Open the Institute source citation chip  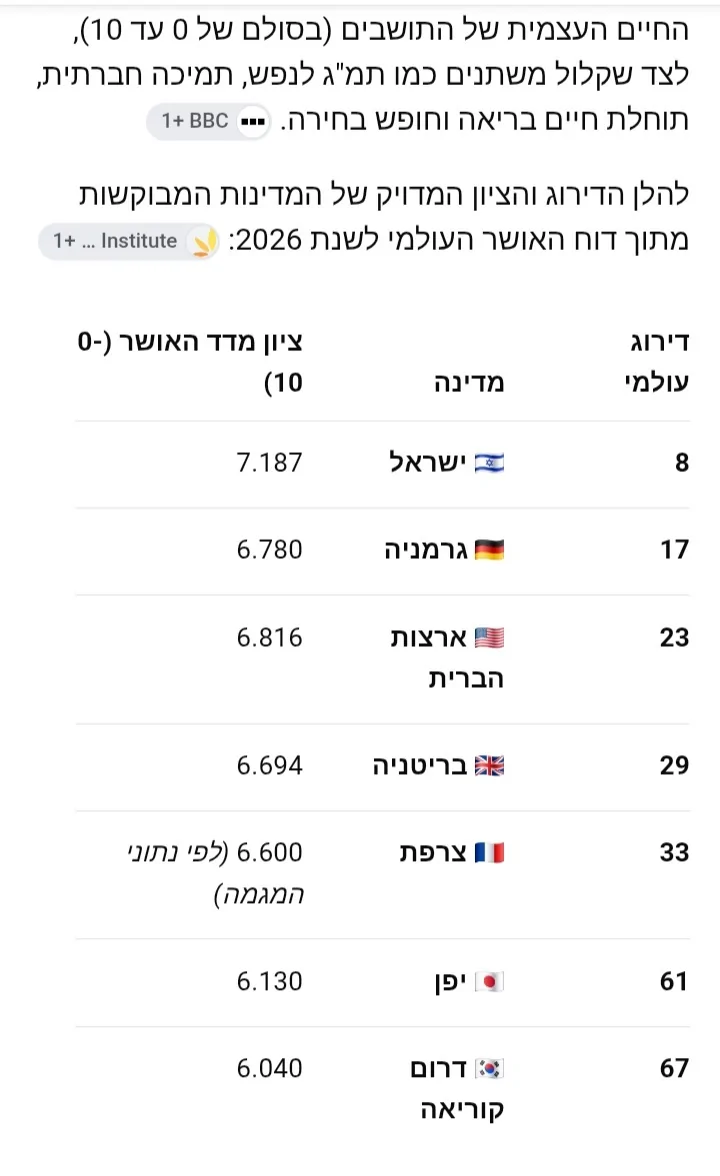point(129,242)
